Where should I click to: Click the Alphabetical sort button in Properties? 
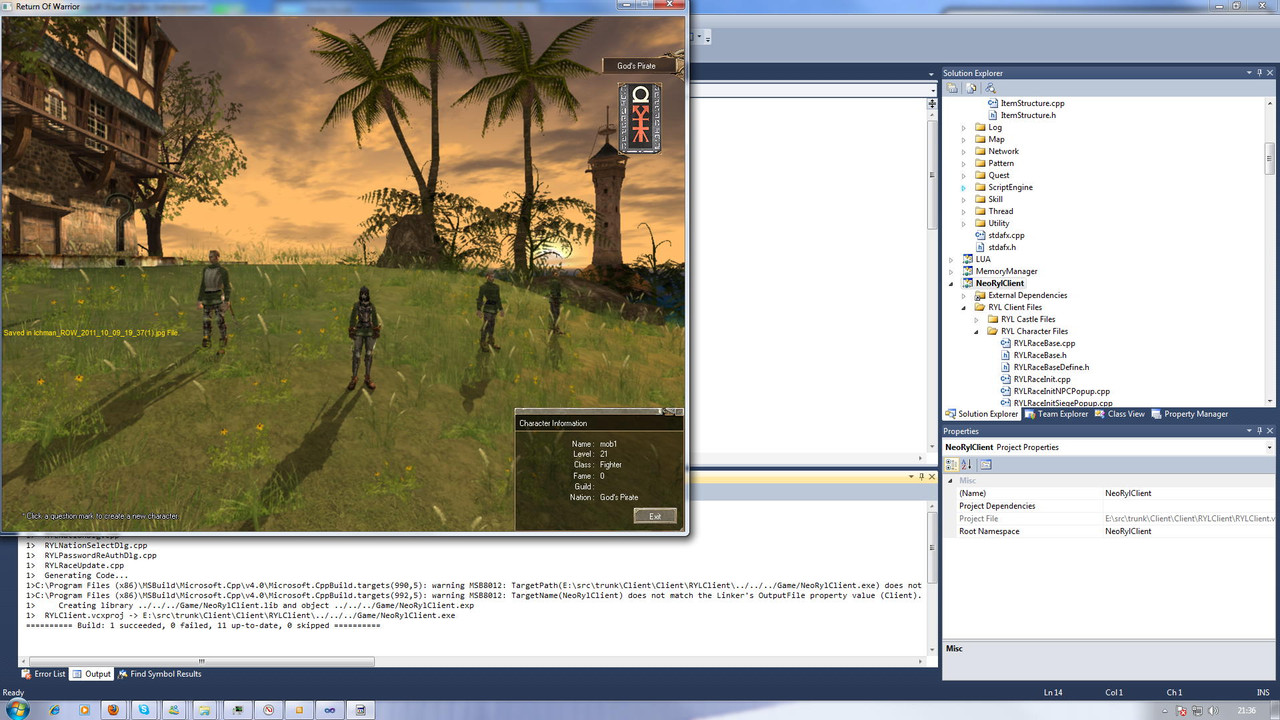tap(966, 464)
